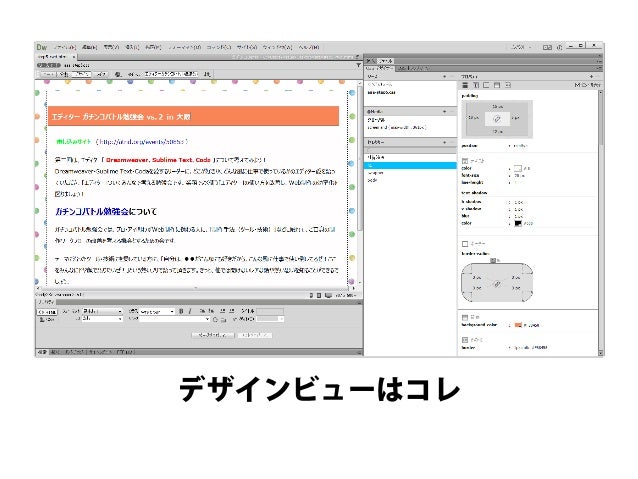Select CSS mode in Property inspector
The image size is (638, 479).
coord(47,319)
